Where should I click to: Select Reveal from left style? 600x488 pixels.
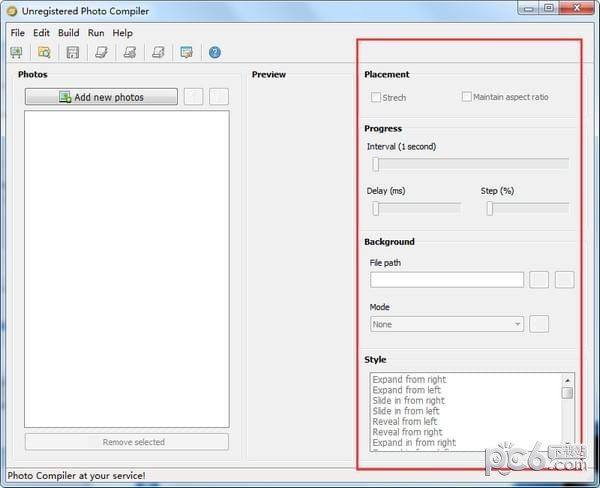tap(405, 421)
